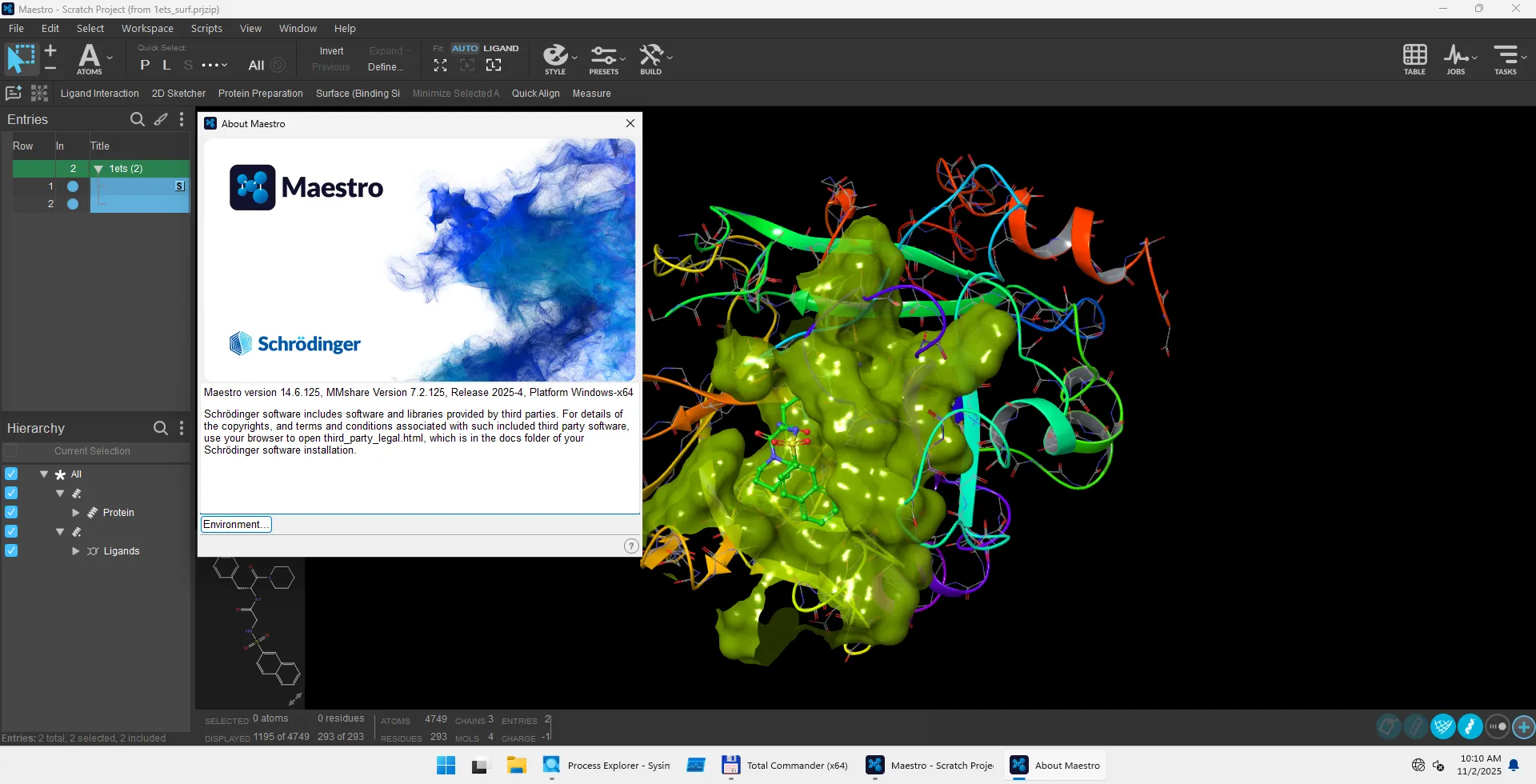Expand the Ligands tree node
This screenshot has width=1536, height=784.
pos(76,551)
